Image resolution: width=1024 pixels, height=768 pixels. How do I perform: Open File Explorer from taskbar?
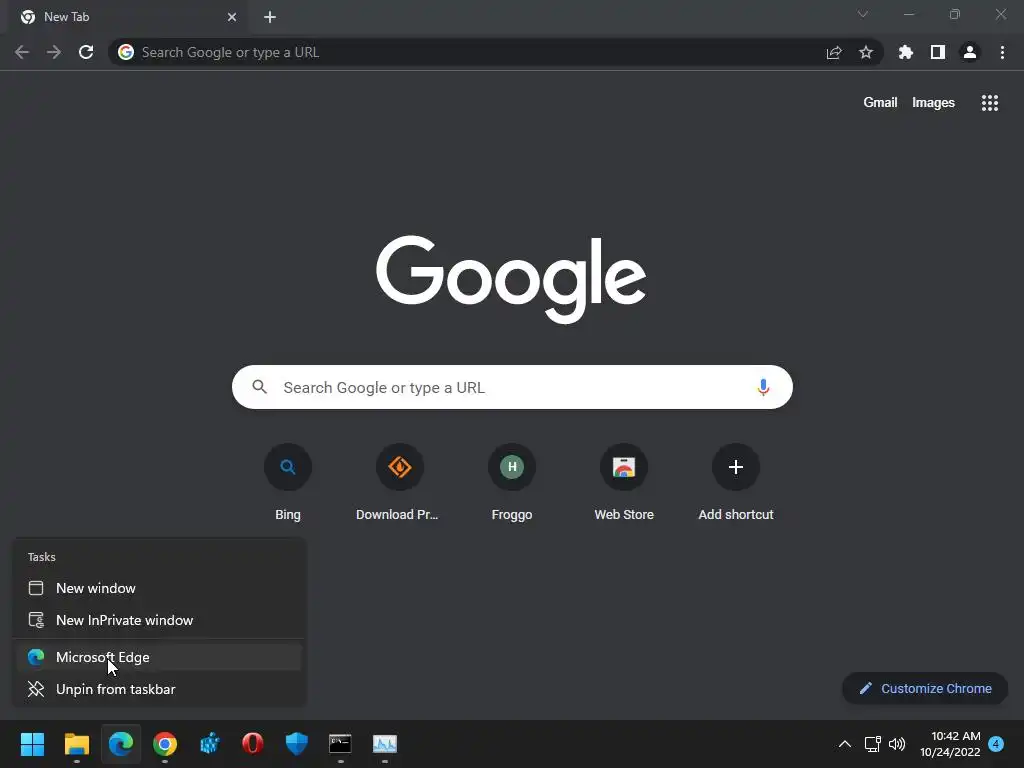coord(77,744)
